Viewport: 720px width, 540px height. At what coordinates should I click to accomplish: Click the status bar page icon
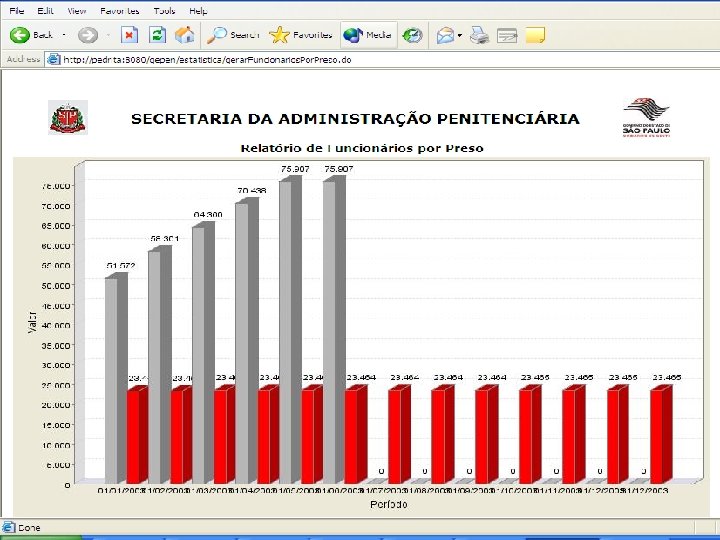(x=8, y=528)
